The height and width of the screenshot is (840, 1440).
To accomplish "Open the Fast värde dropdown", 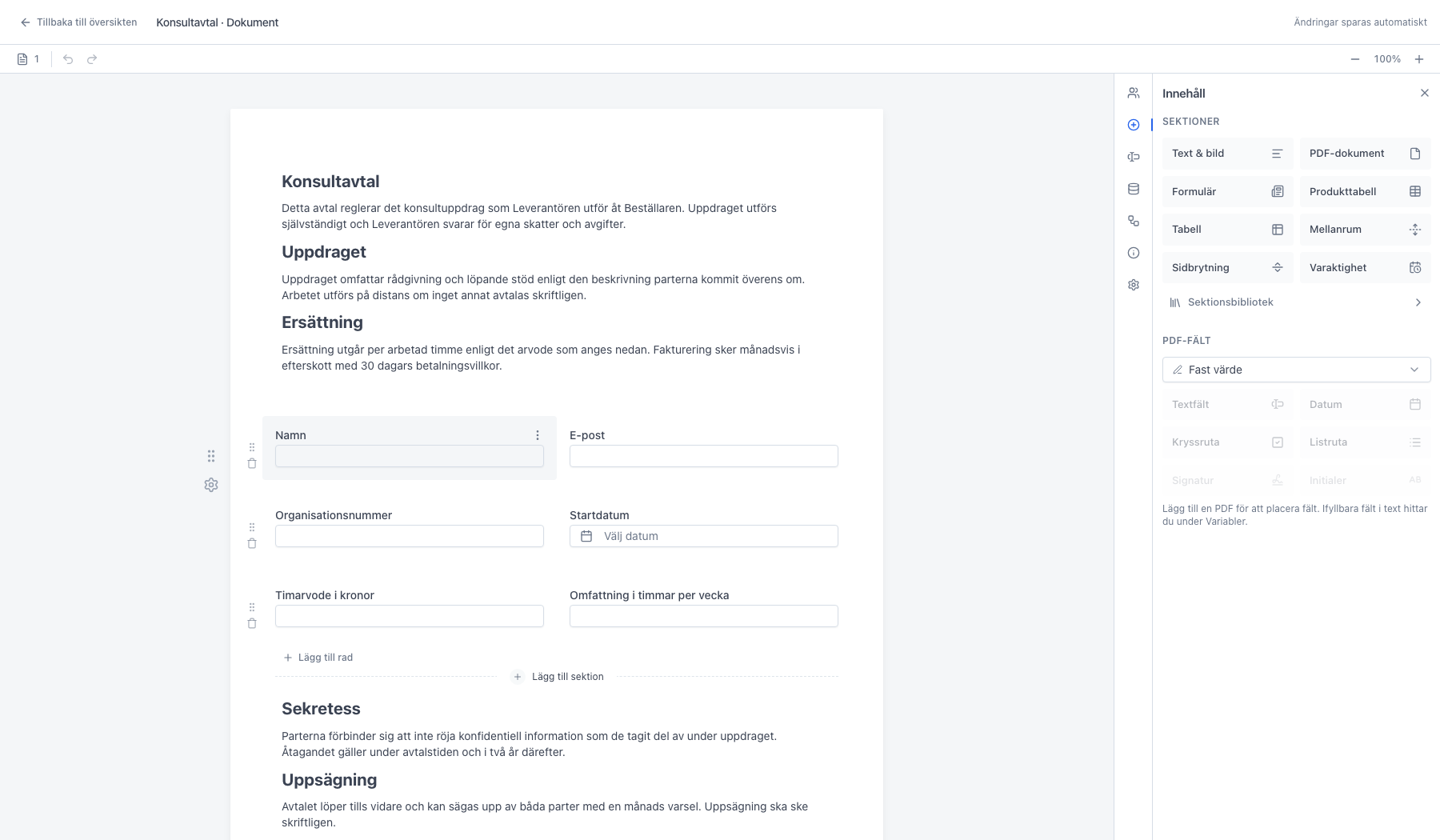I will [x=1296, y=370].
